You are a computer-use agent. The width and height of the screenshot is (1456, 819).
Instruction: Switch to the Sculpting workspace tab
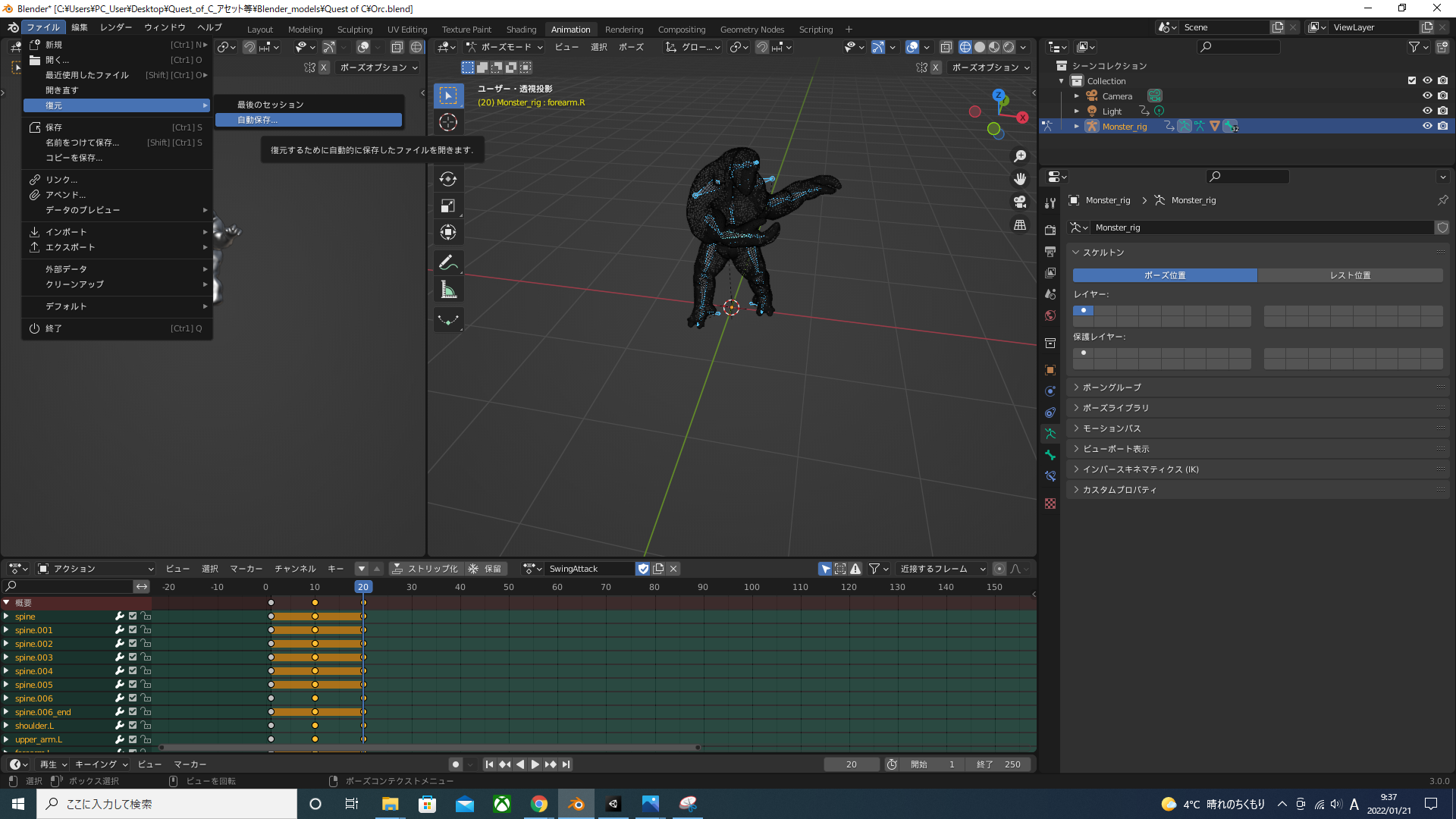pyautogui.click(x=354, y=30)
